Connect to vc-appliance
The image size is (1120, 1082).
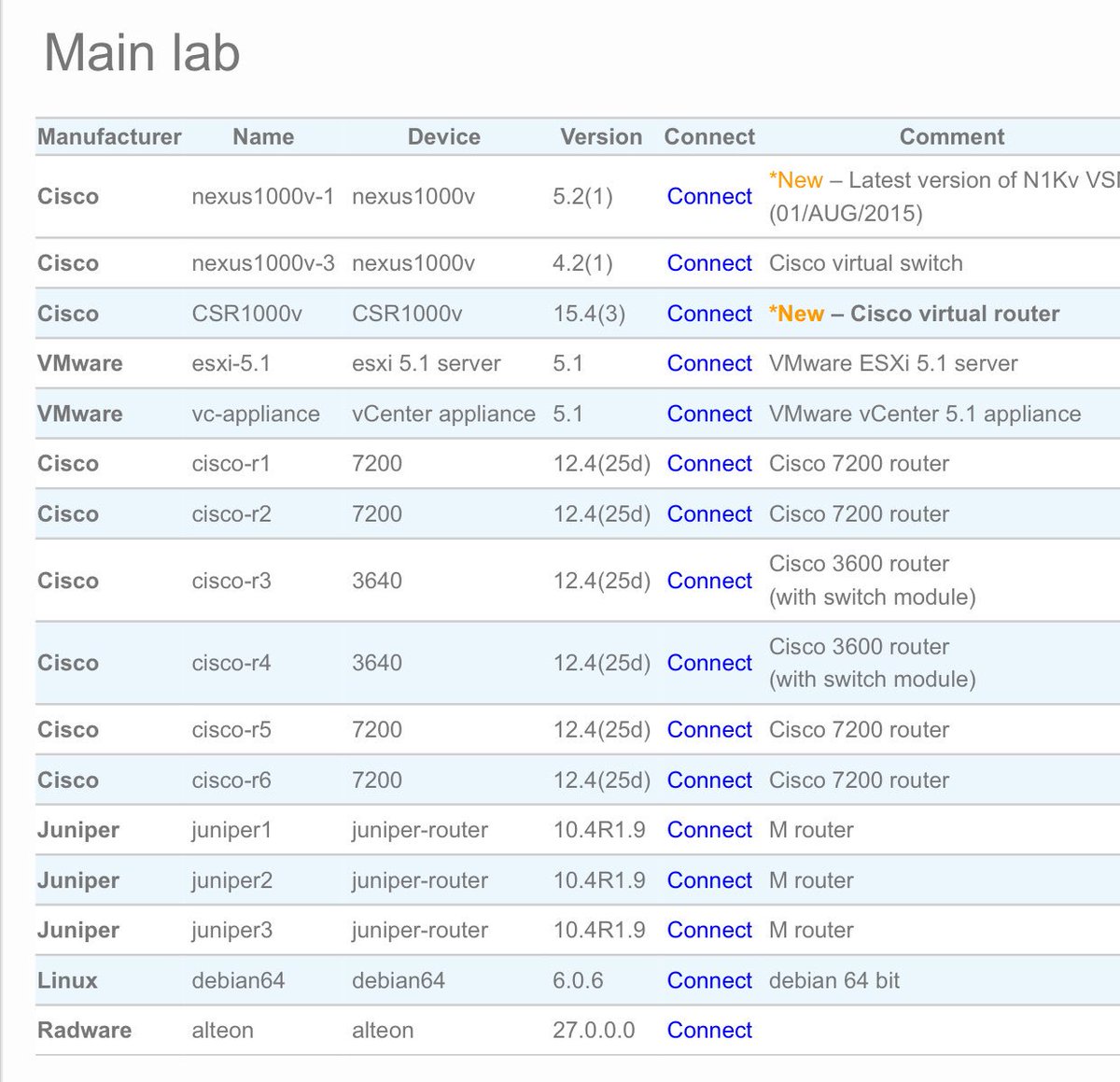click(709, 414)
